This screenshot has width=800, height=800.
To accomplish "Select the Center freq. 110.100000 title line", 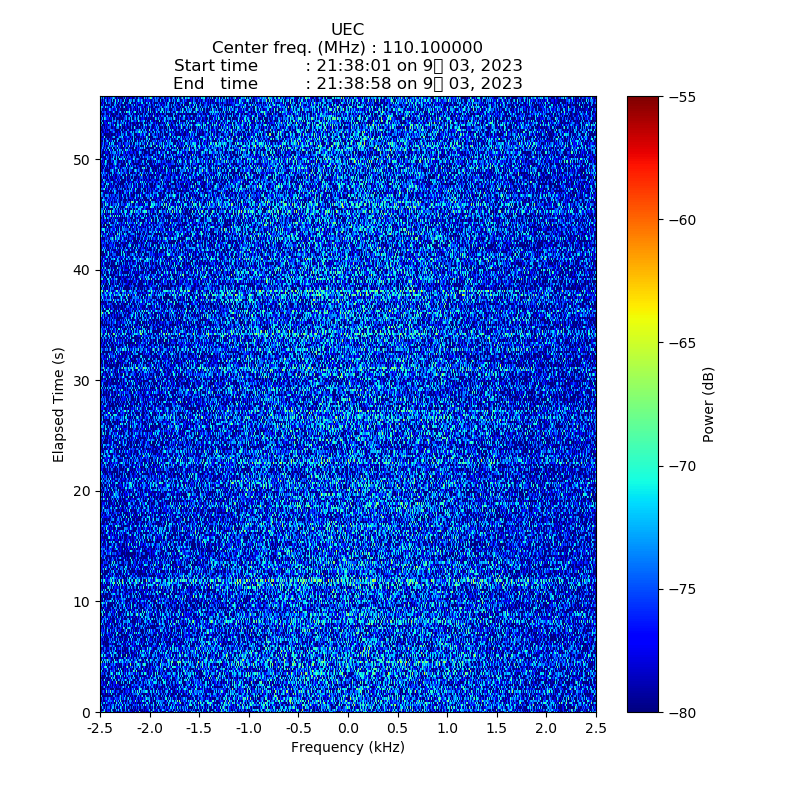I will pyautogui.click(x=347, y=48).
